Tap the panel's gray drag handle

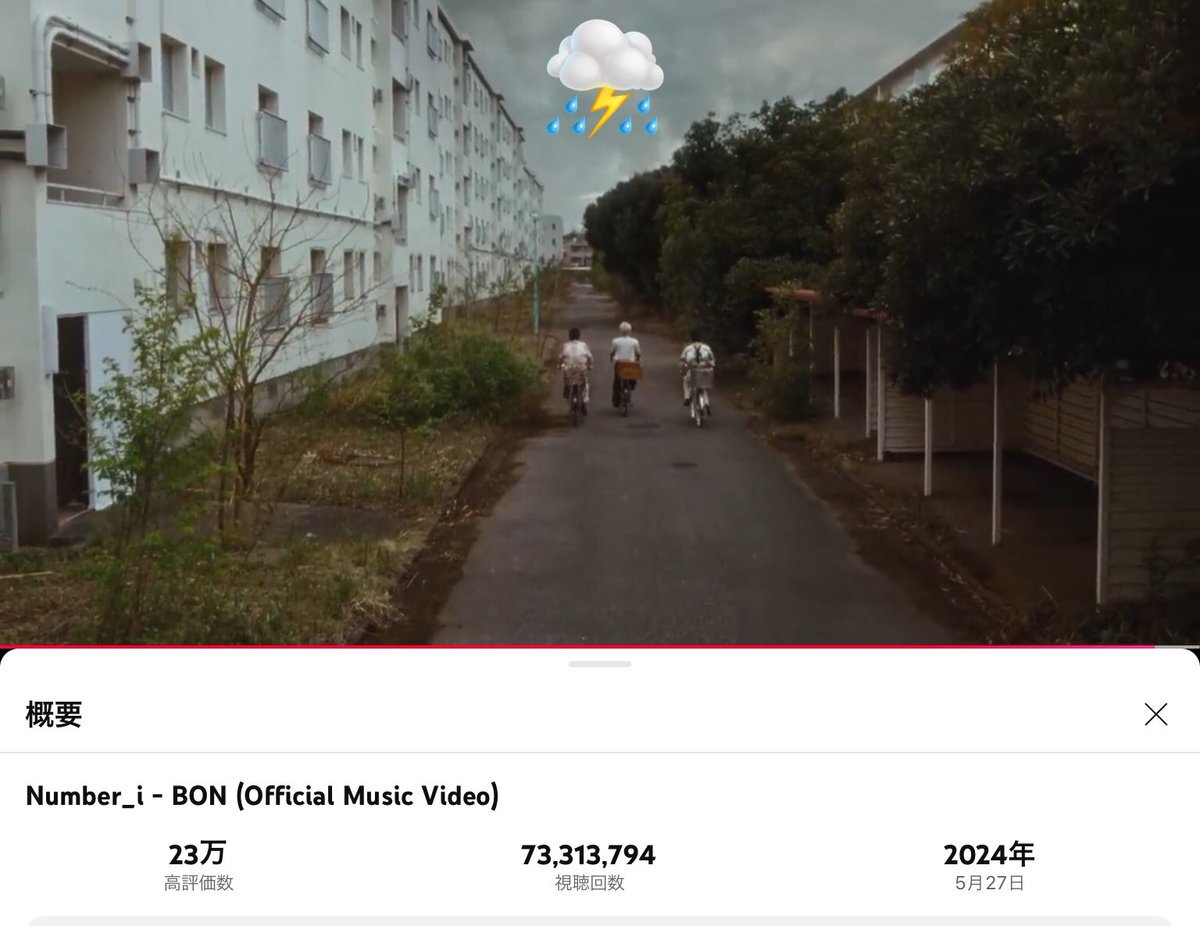(600, 664)
